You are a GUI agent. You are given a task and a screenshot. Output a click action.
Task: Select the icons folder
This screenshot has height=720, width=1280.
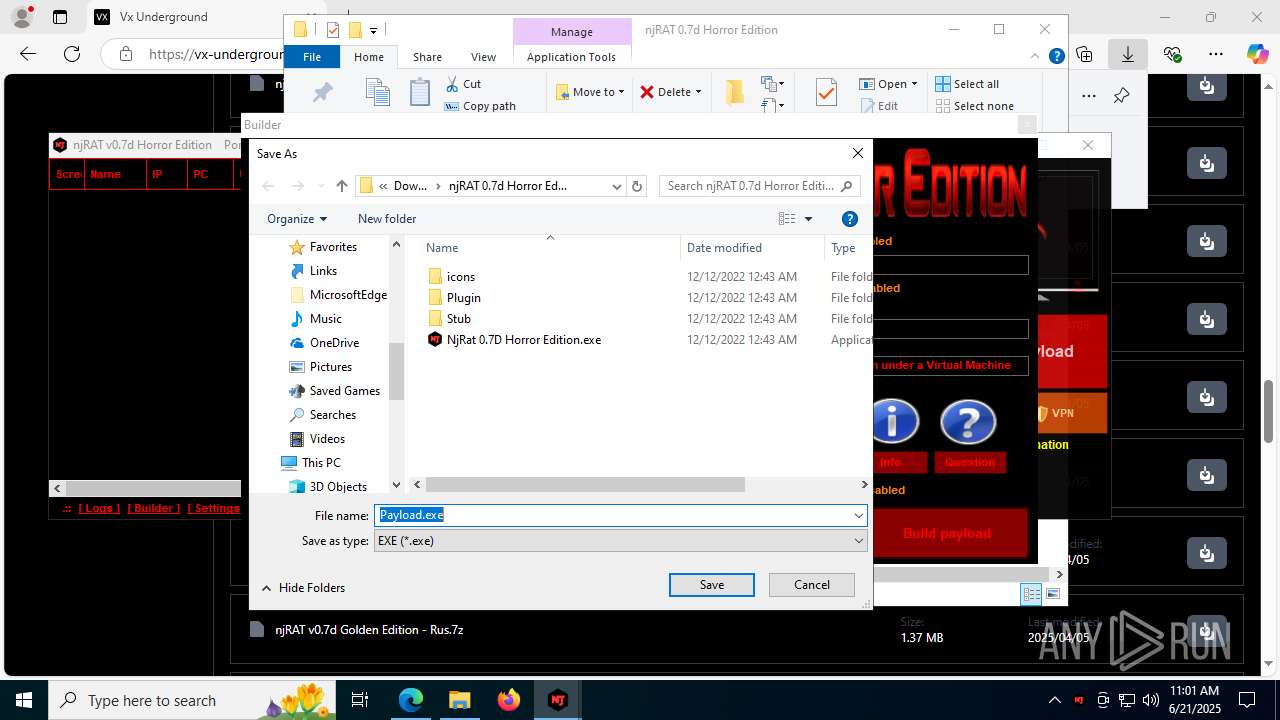pyautogui.click(x=461, y=277)
